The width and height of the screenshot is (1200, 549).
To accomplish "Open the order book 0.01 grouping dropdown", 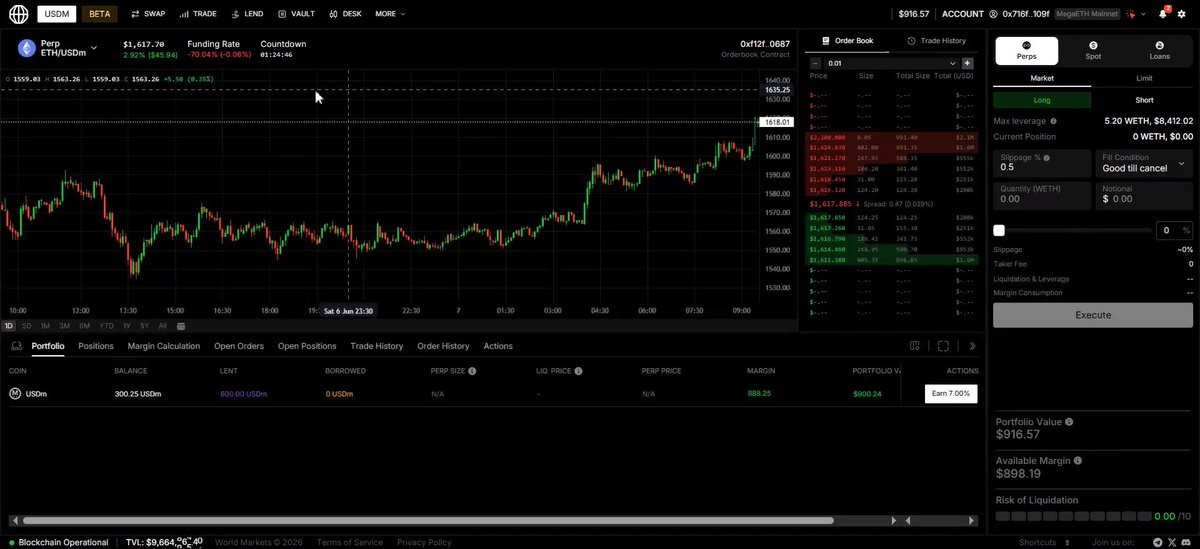I will 891,63.
